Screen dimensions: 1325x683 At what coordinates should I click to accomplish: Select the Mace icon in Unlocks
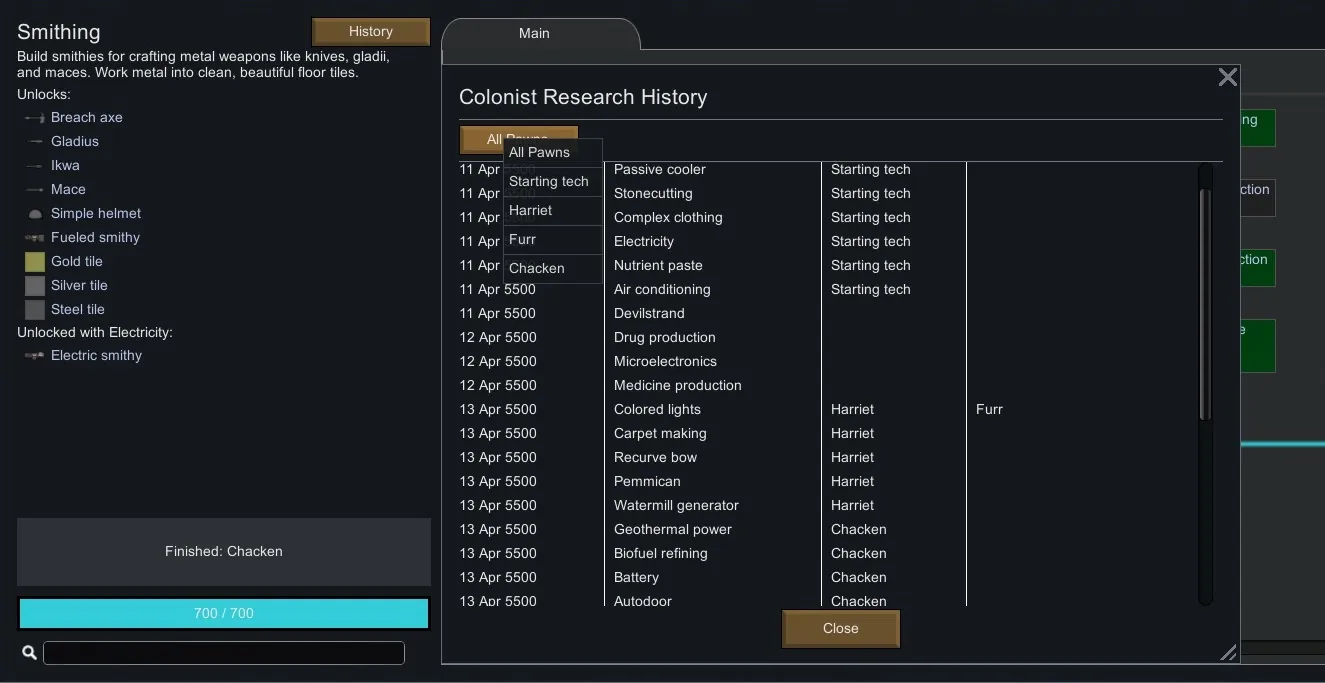tap(35, 190)
